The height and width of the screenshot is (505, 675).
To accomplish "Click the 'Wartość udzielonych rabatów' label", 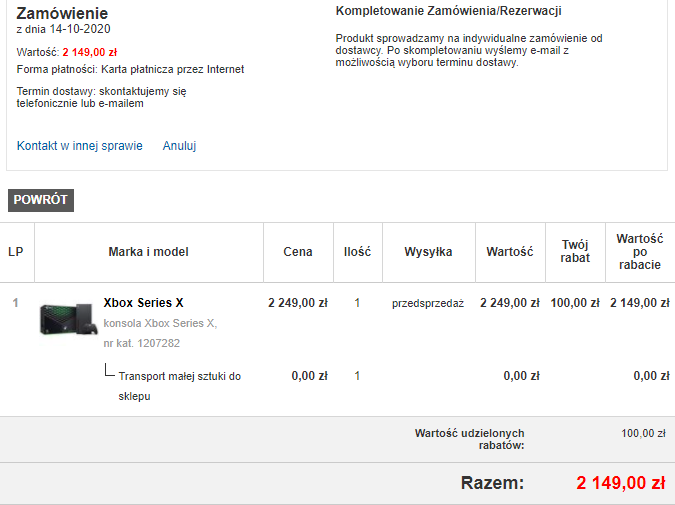I will tap(470, 439).
